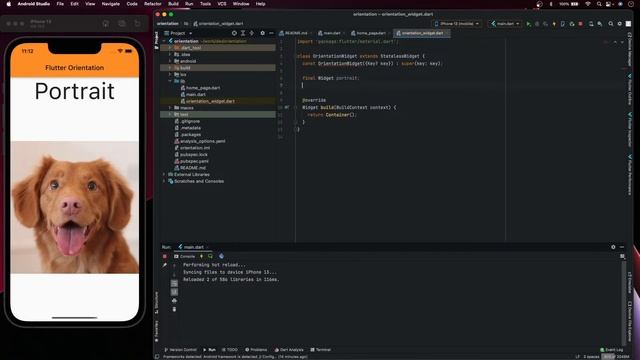
Task: Select pubspec.yaml in project tree
Action: pos(194,161)
